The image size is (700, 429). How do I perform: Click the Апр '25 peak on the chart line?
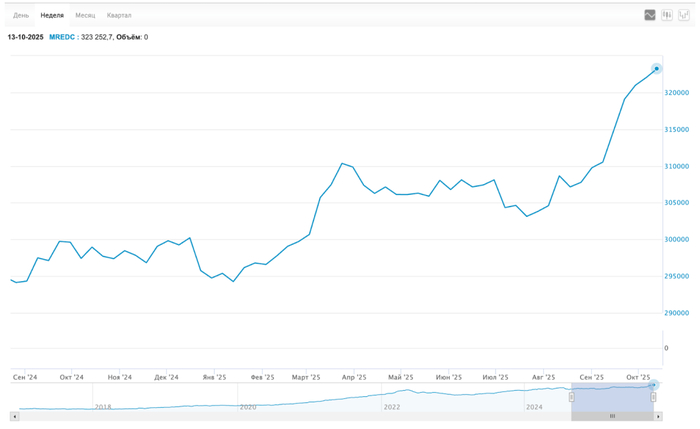(342, 163)
